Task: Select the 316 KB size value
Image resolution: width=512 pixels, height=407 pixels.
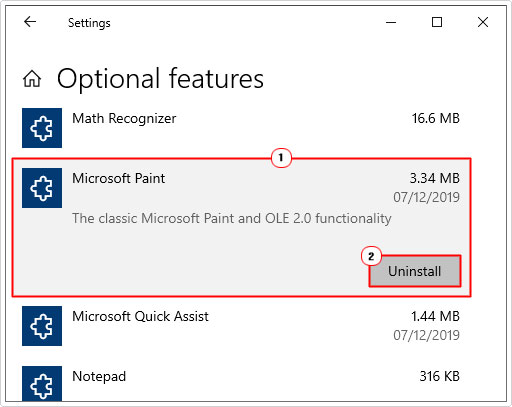Action: (439, 376)
